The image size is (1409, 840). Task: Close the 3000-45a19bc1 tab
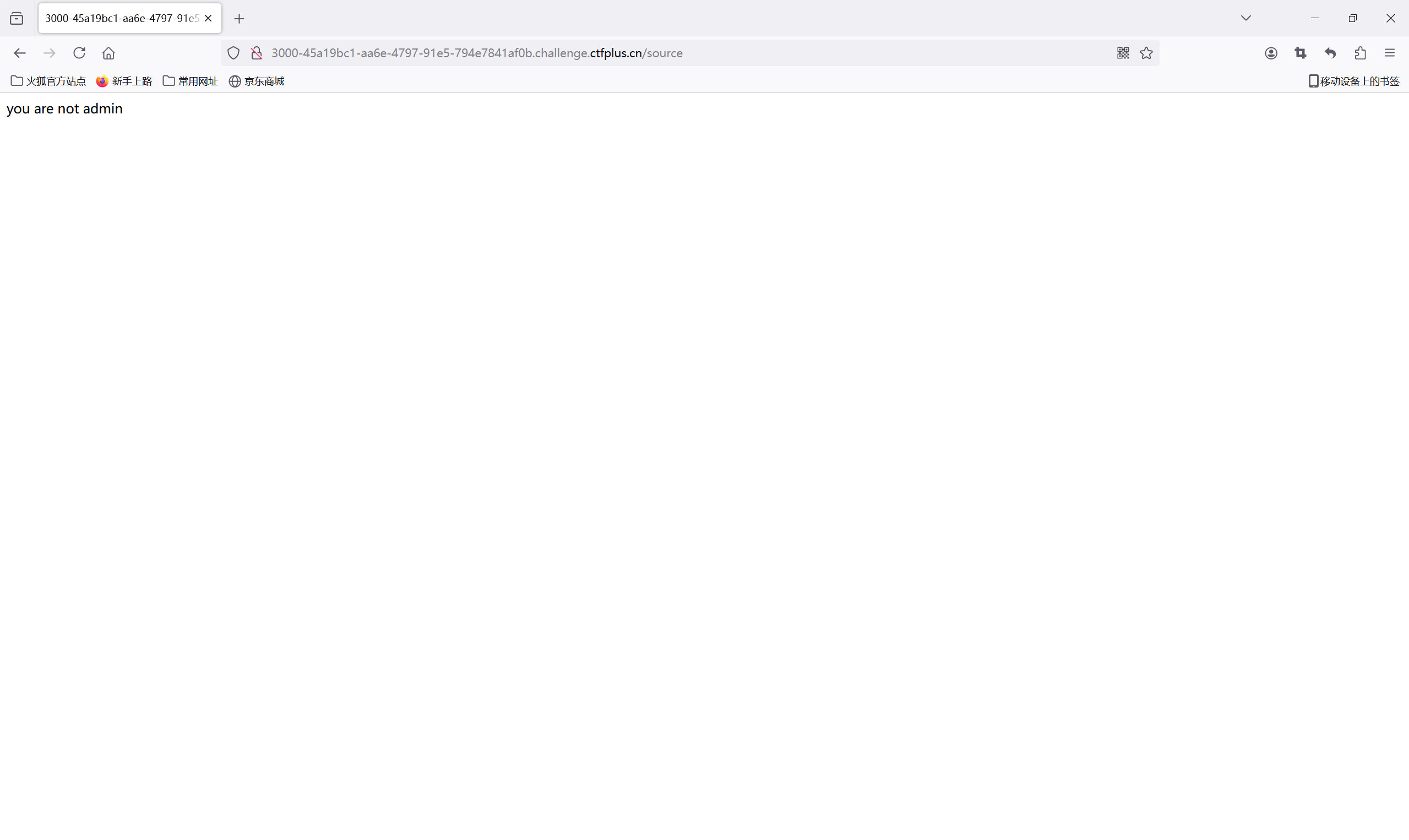pos(208,19)
